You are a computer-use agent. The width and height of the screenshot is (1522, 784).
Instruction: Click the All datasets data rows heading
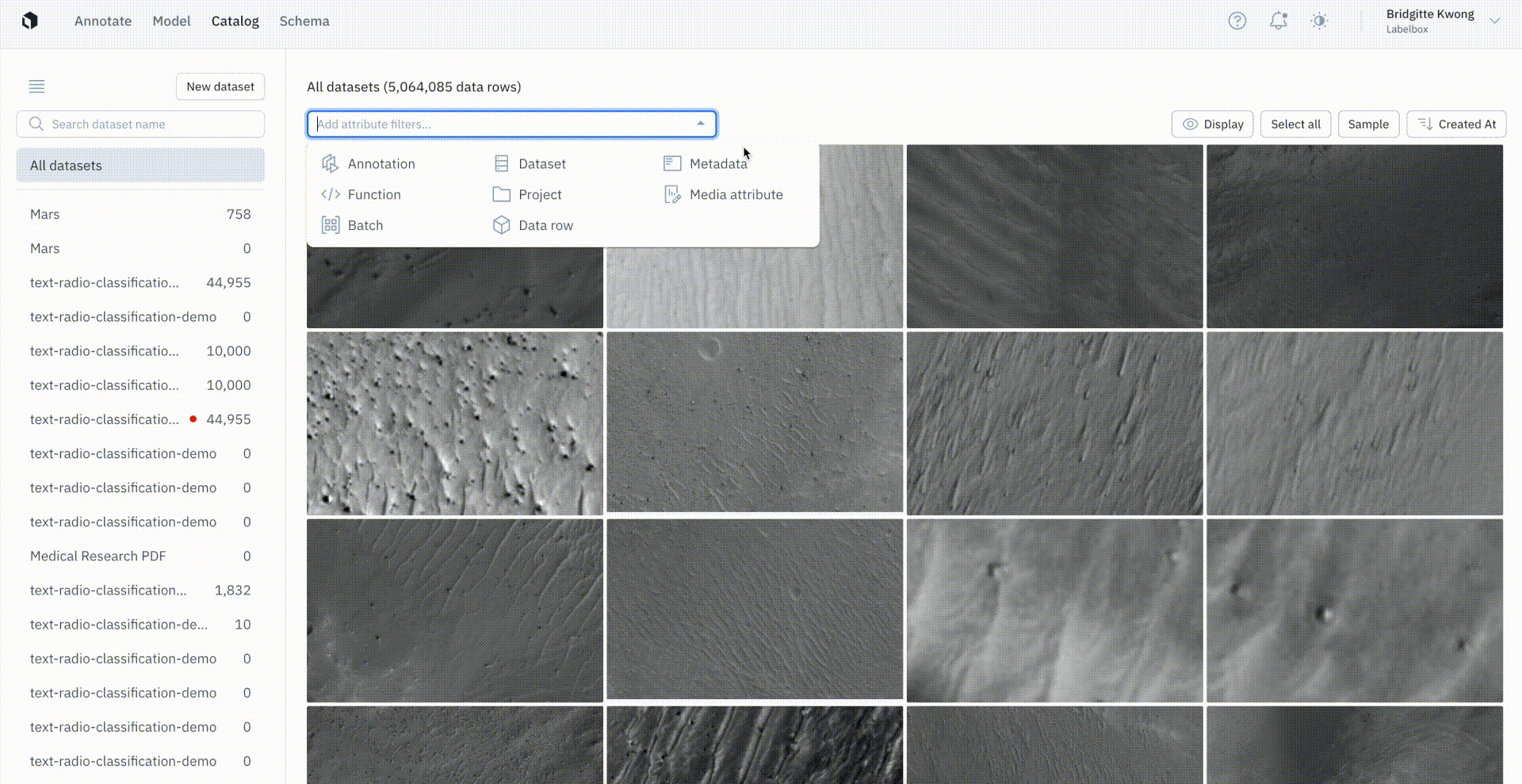tap(414, 87)
